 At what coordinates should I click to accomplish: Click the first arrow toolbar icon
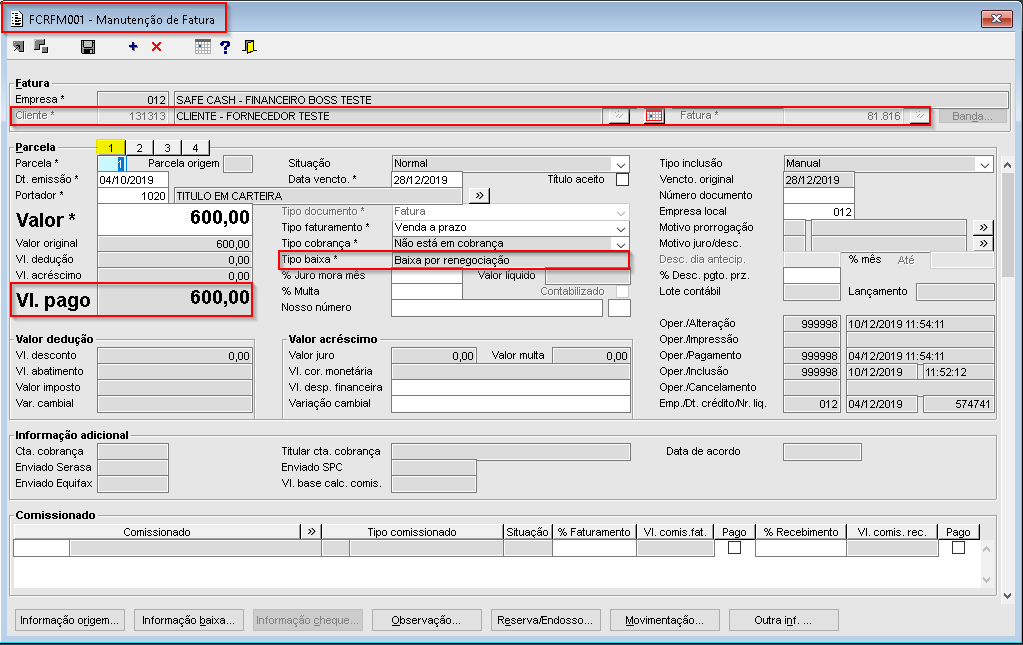click(18, 46)
